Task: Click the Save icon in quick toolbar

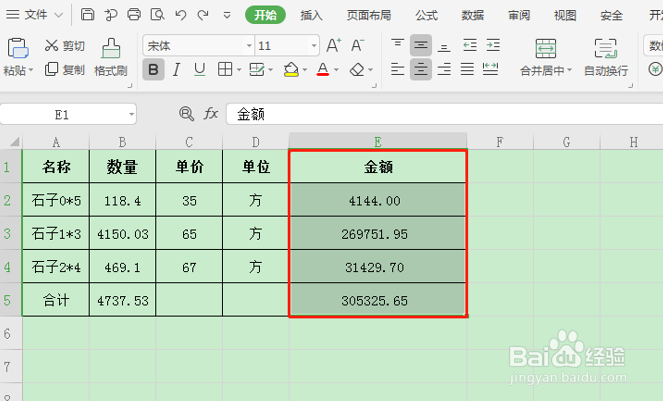Action: (x=87, y=14)
